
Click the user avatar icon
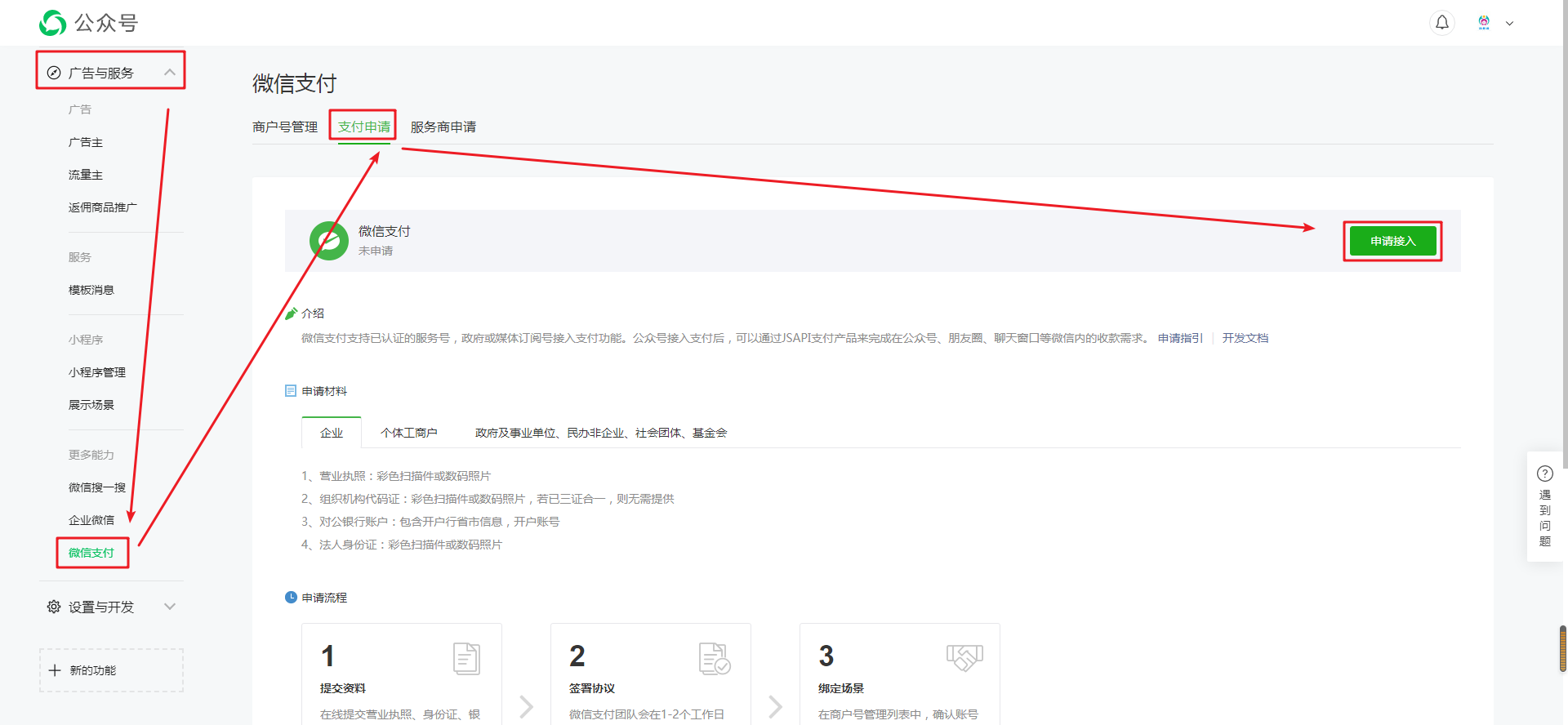tap(1484, 23)
